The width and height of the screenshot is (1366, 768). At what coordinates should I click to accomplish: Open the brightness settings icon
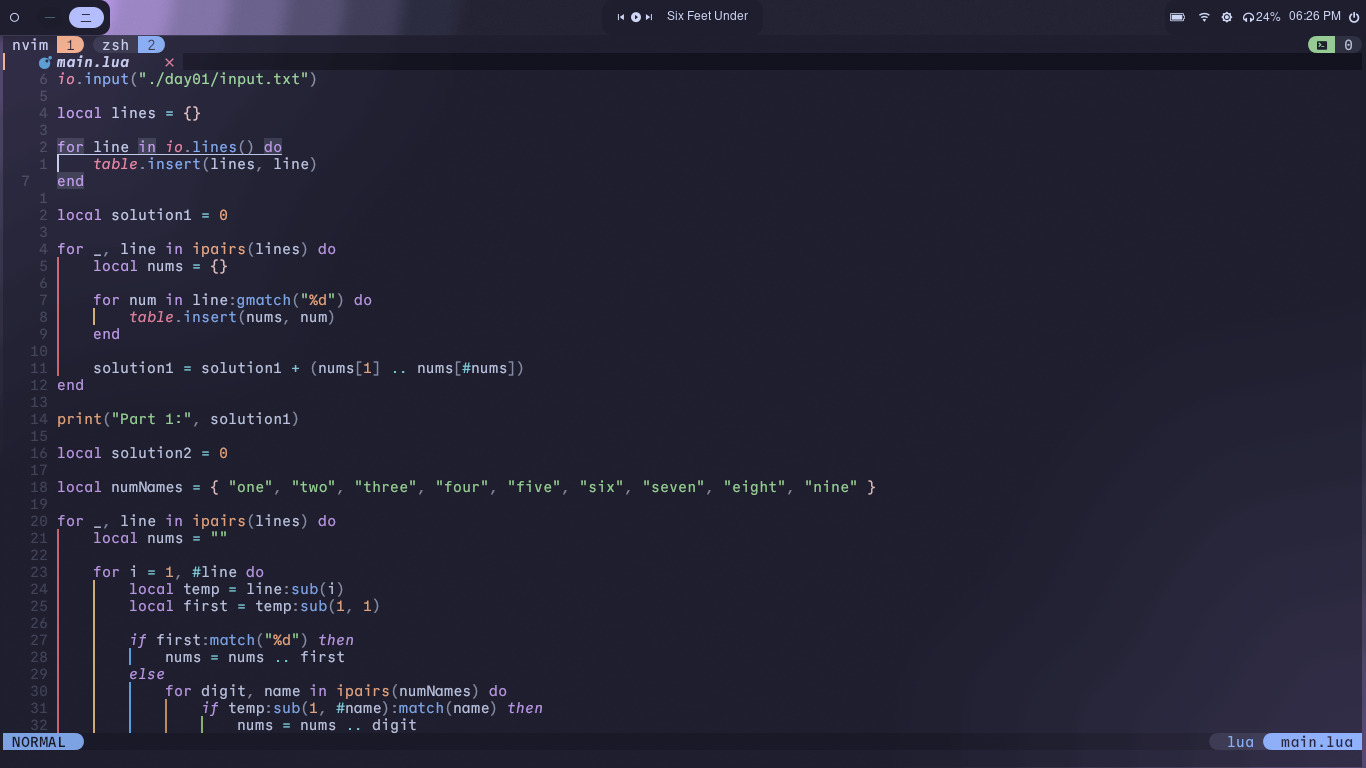1227,17
